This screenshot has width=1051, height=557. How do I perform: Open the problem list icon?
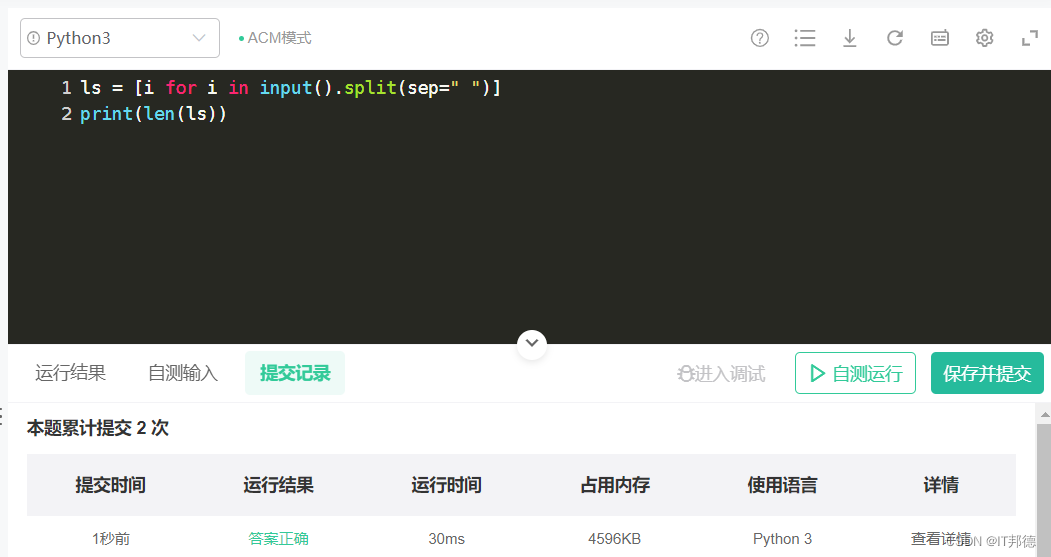click(805, 38)
